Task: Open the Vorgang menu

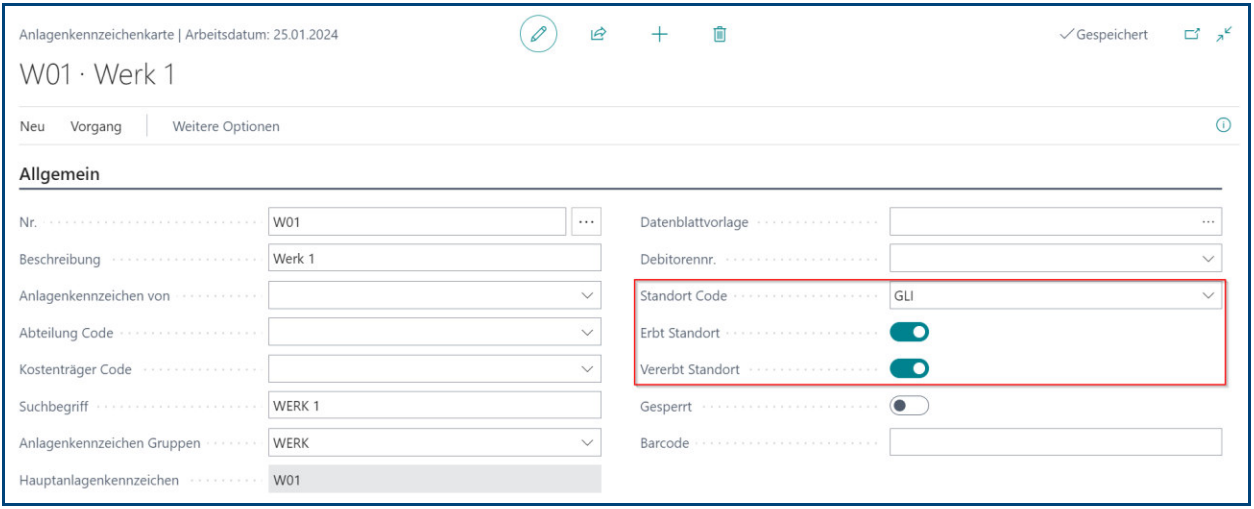Action: [96, 127]
